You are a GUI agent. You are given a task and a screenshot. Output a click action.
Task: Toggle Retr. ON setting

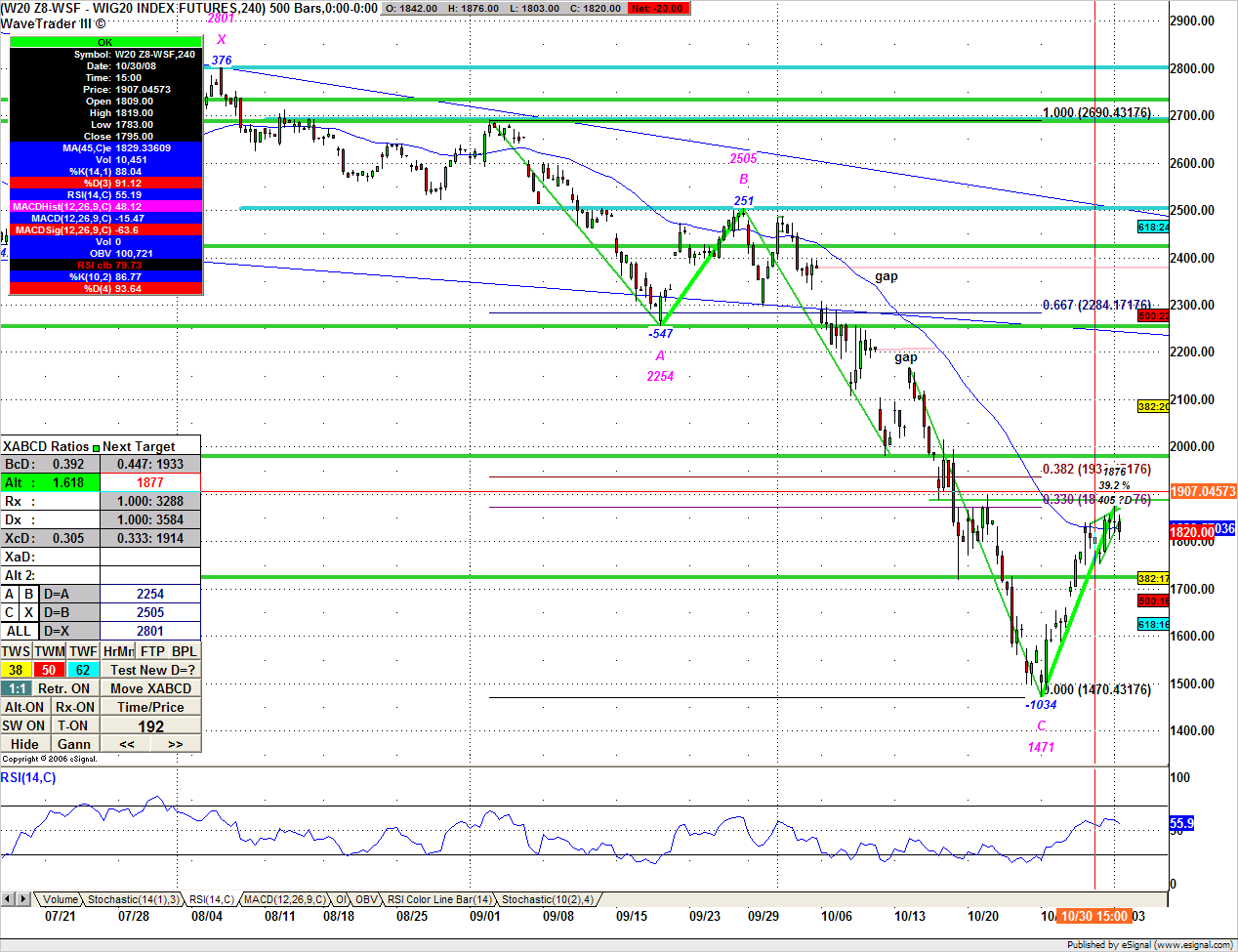click(x=66, y=688)
